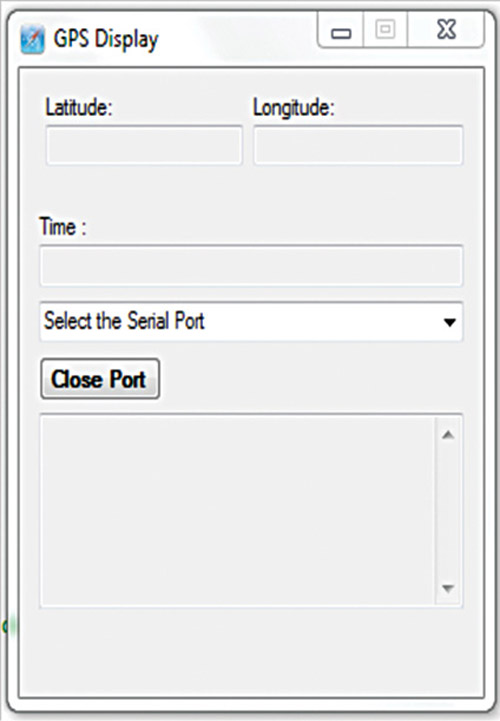Click inside the large output text area
Screen dimensions: 500x721
pyautogui.click(x=237, y=510)
